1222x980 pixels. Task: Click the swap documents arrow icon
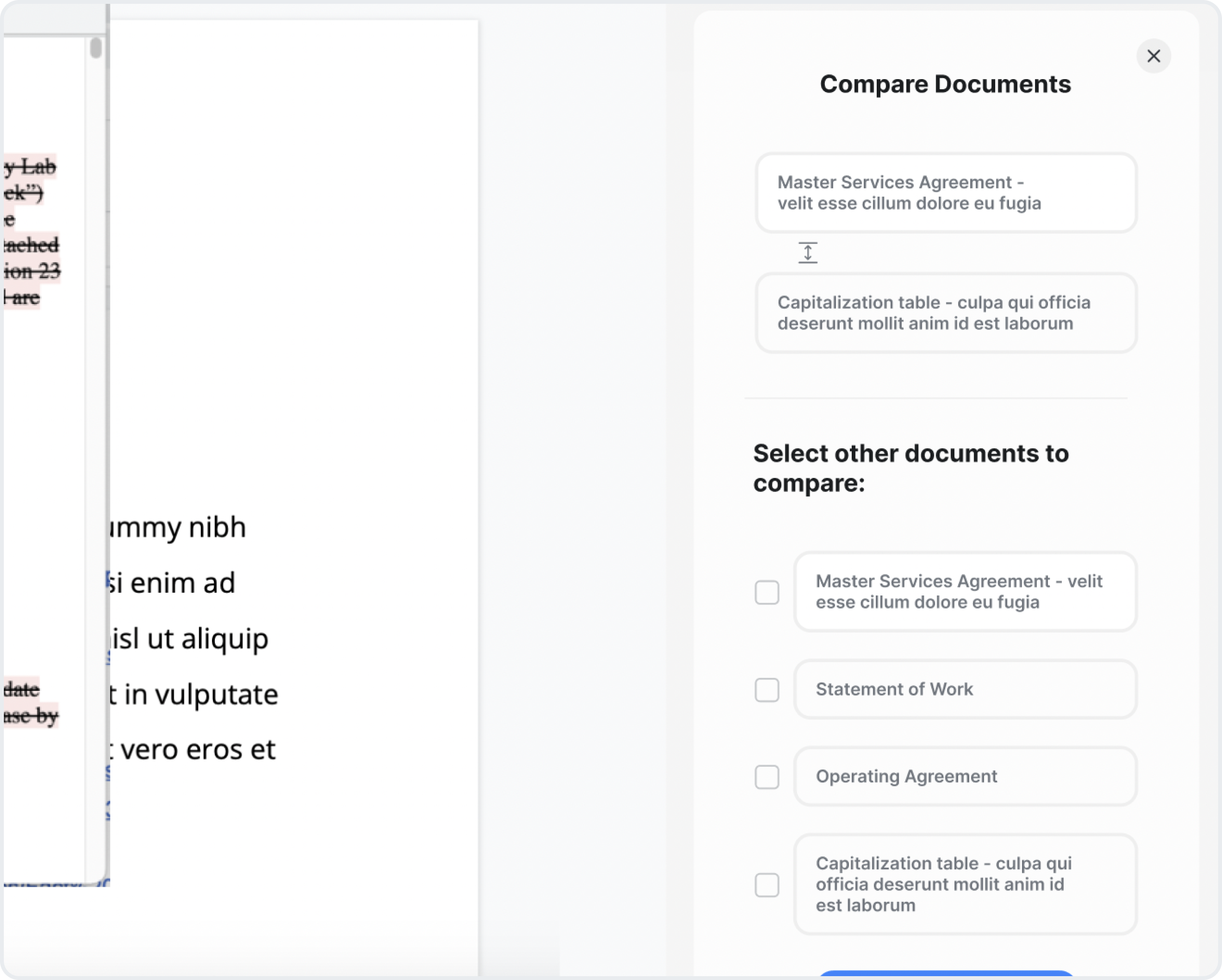coord(807,253)
